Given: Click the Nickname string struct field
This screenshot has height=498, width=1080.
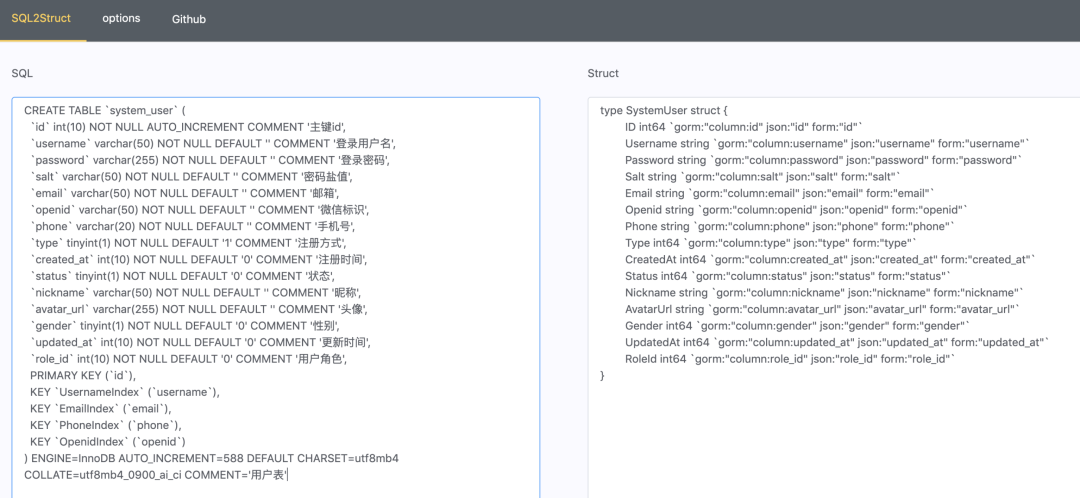Looking at the screenshot, I should click(x=825, y=292).
